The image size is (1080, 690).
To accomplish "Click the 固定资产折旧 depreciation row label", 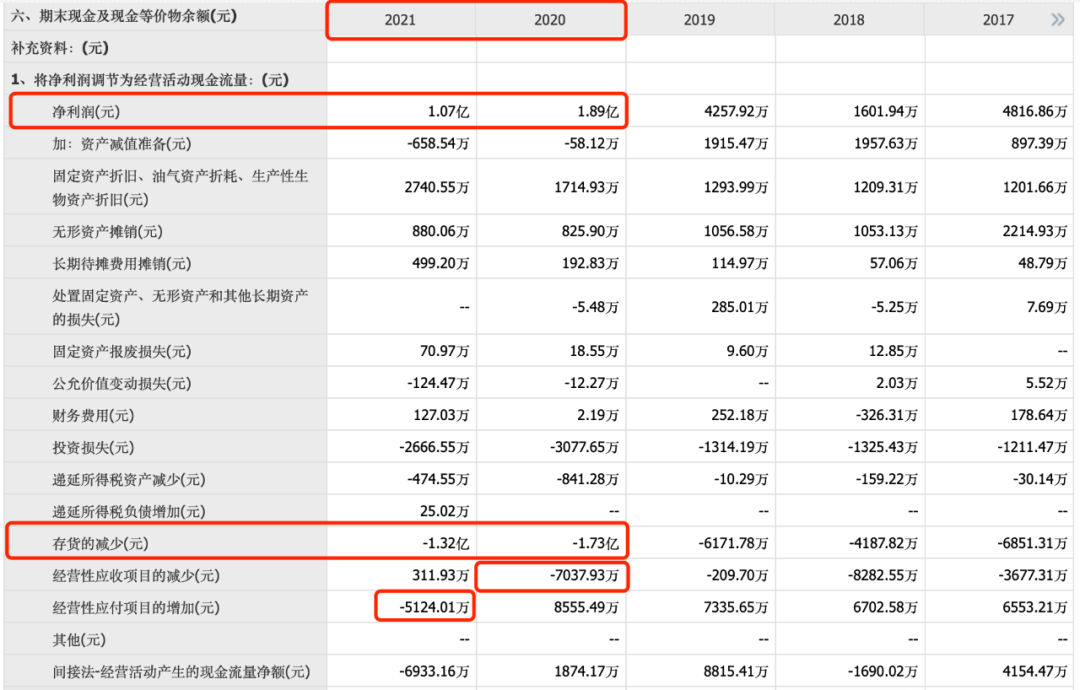I will (180, 187).
